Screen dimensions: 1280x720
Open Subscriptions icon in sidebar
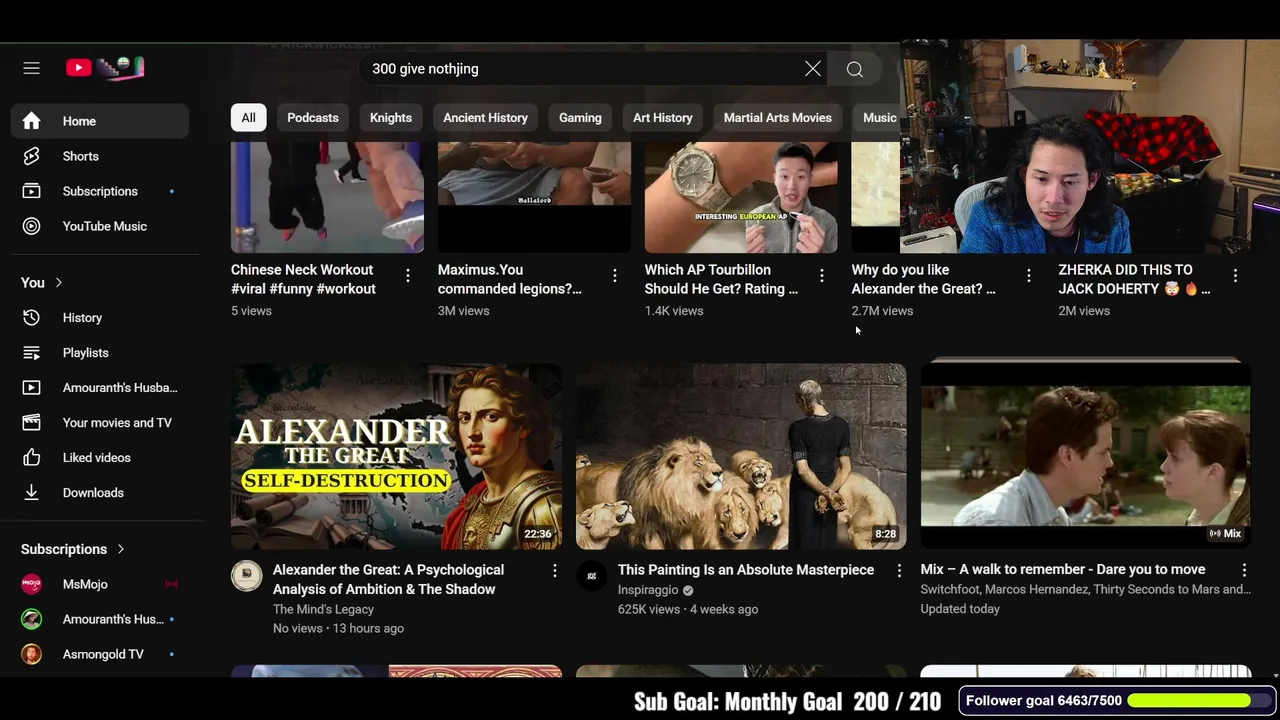pyautogui.click(x=31, y=191)
